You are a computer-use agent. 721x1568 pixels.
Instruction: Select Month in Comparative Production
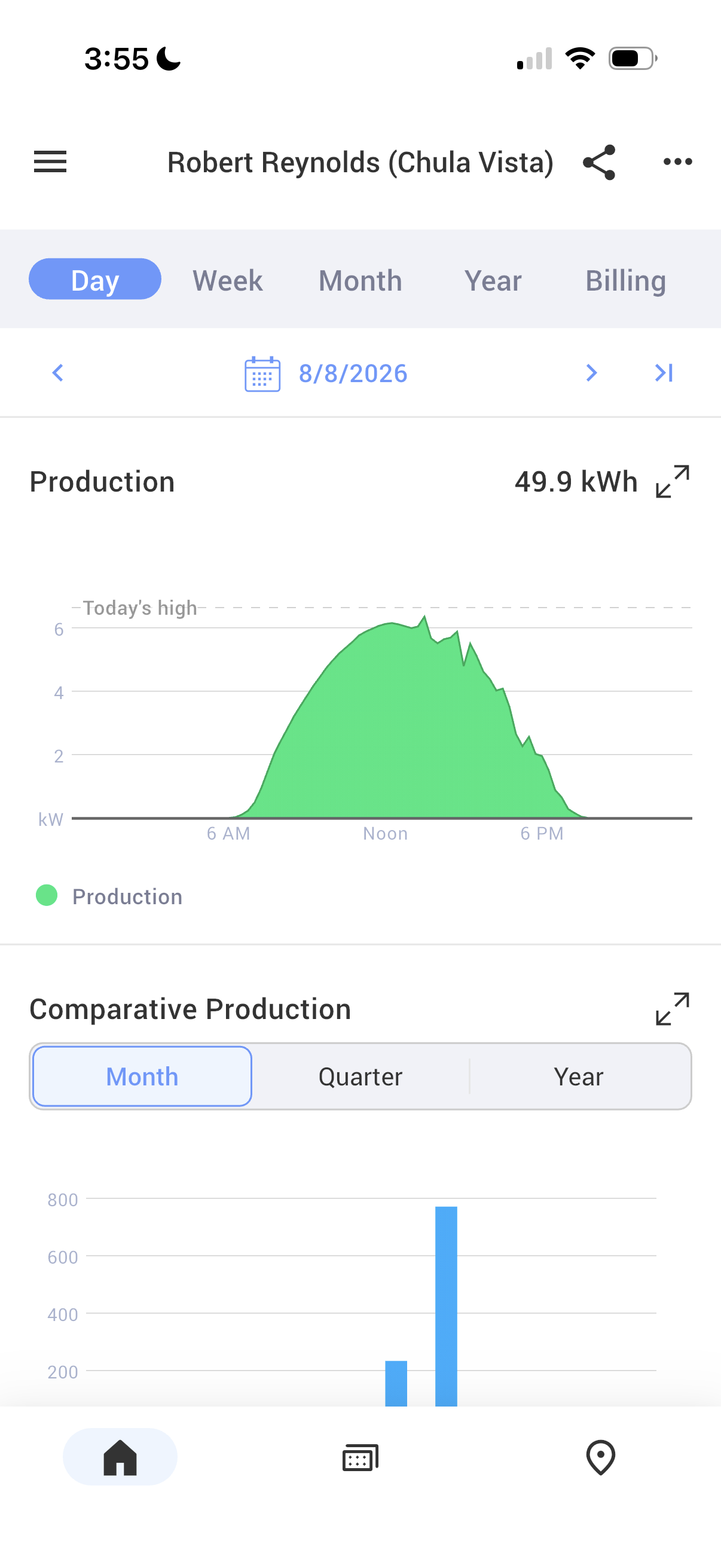[142, 1076]
